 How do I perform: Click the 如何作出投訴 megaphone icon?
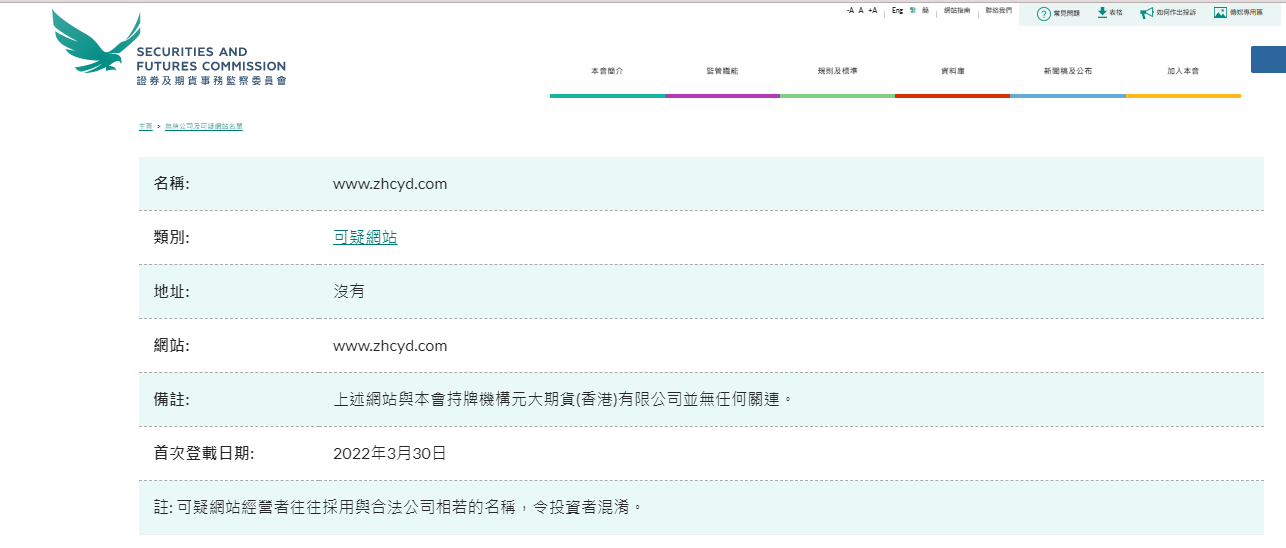1146,13
